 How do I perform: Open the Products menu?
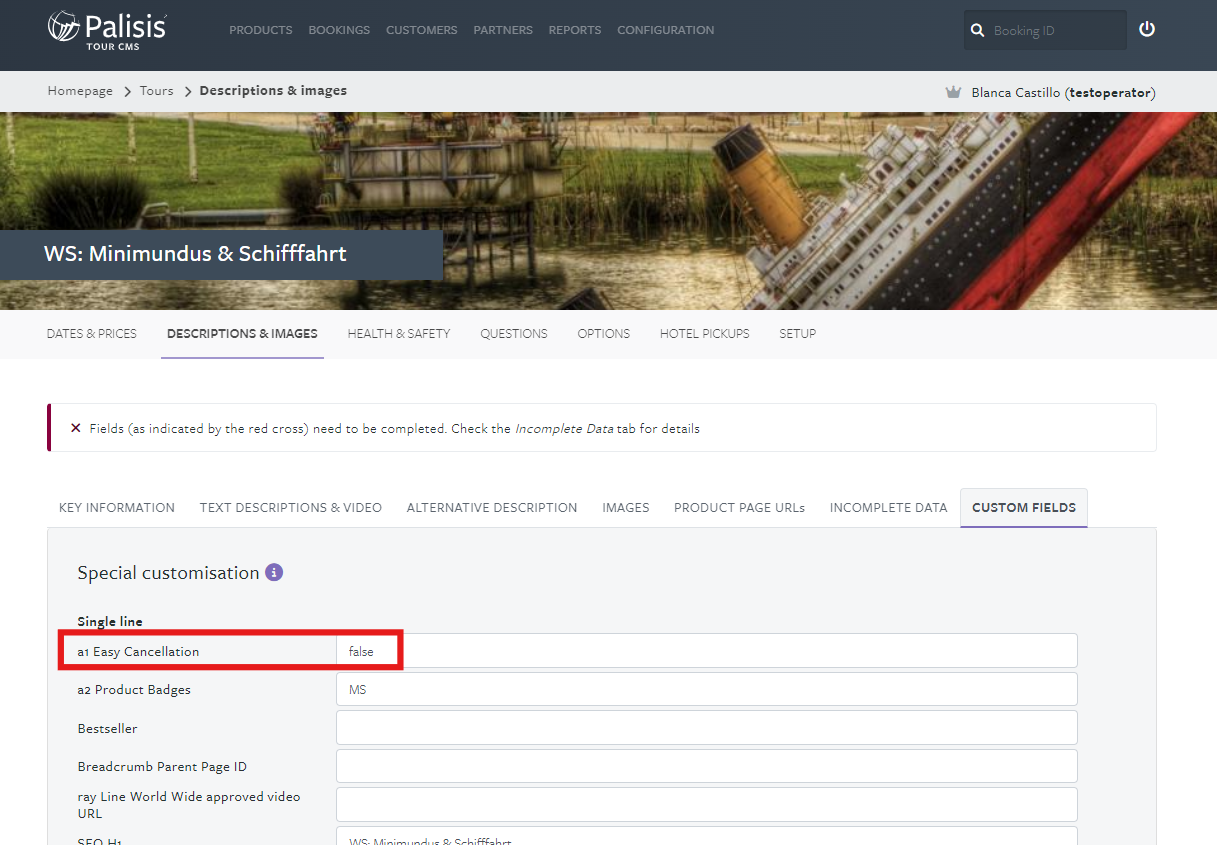tap(260, 30)
